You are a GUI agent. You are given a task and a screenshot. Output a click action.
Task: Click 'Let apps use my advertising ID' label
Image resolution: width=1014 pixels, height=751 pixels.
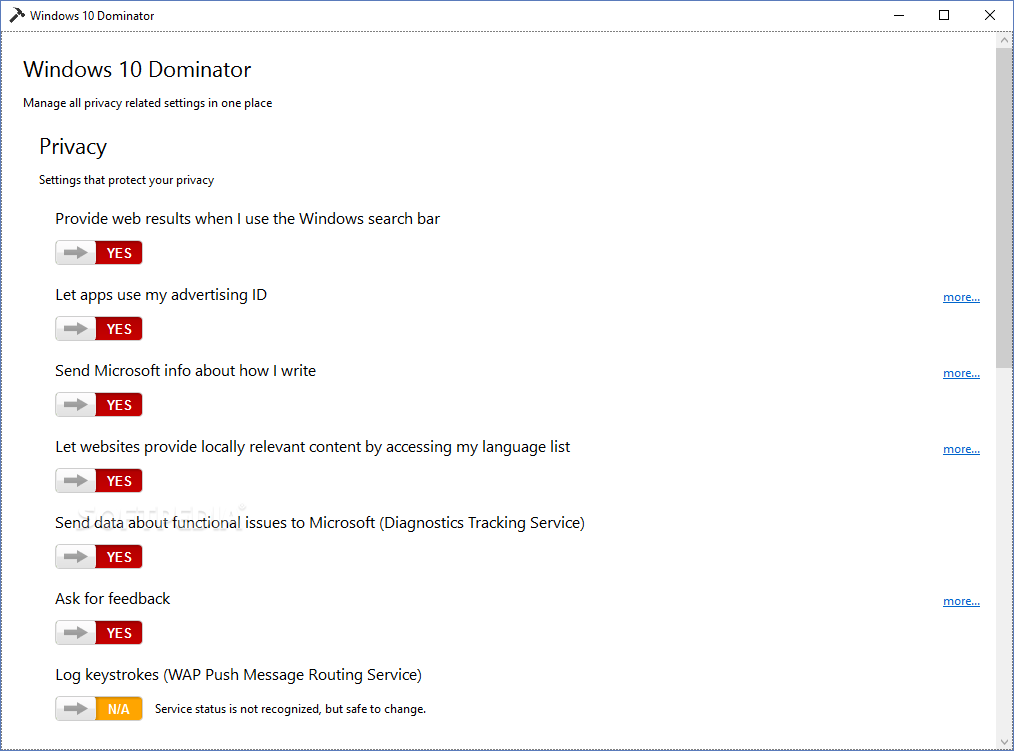[x=161, y=295]
